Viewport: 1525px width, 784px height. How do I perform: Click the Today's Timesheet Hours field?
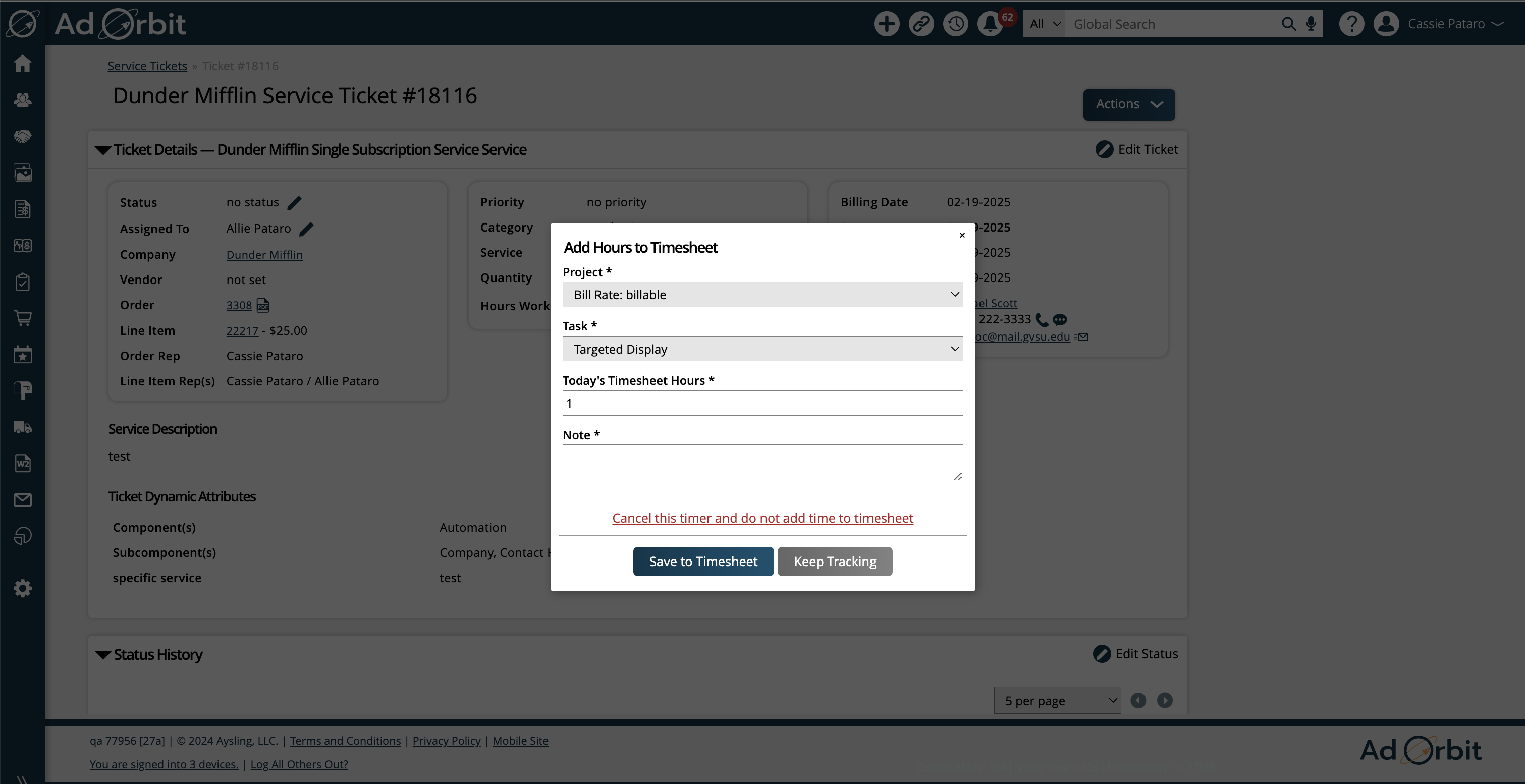pos(762,404)
